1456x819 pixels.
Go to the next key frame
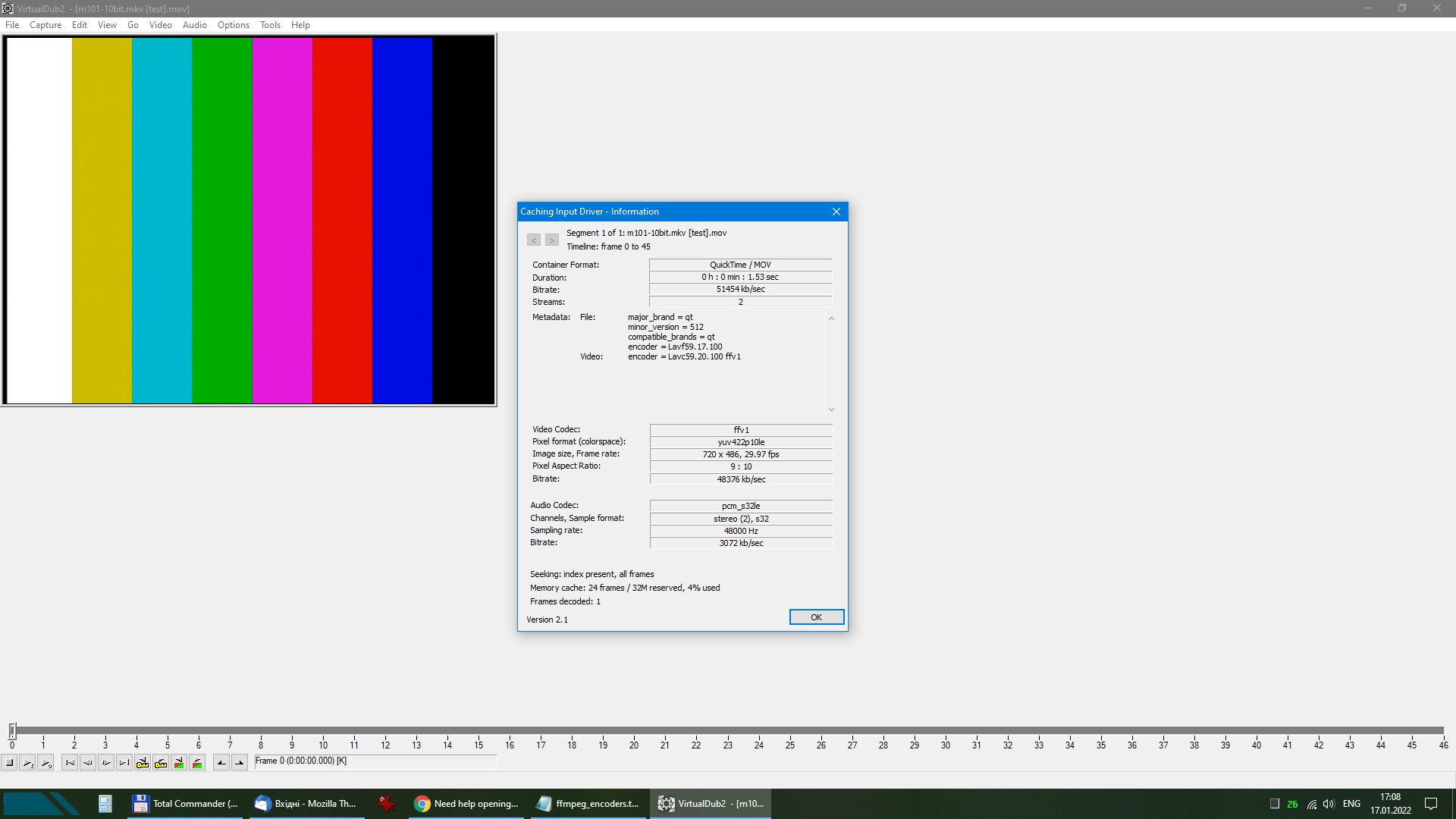(x=161, y=763)
